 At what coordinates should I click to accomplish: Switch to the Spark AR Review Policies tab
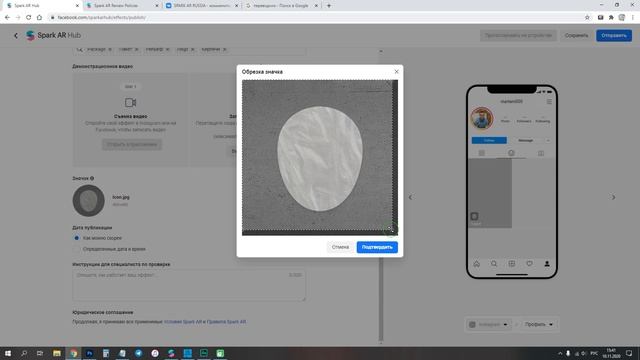tap(122, 6)
